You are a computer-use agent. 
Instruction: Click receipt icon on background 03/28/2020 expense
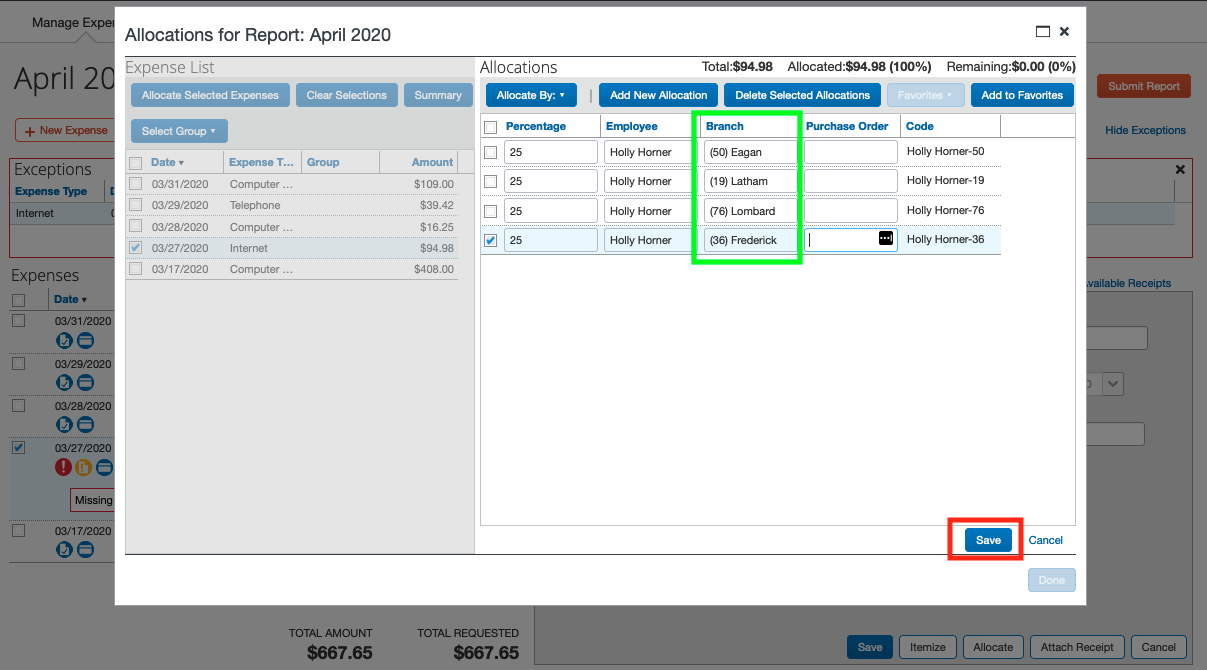[x=64, y=425]
